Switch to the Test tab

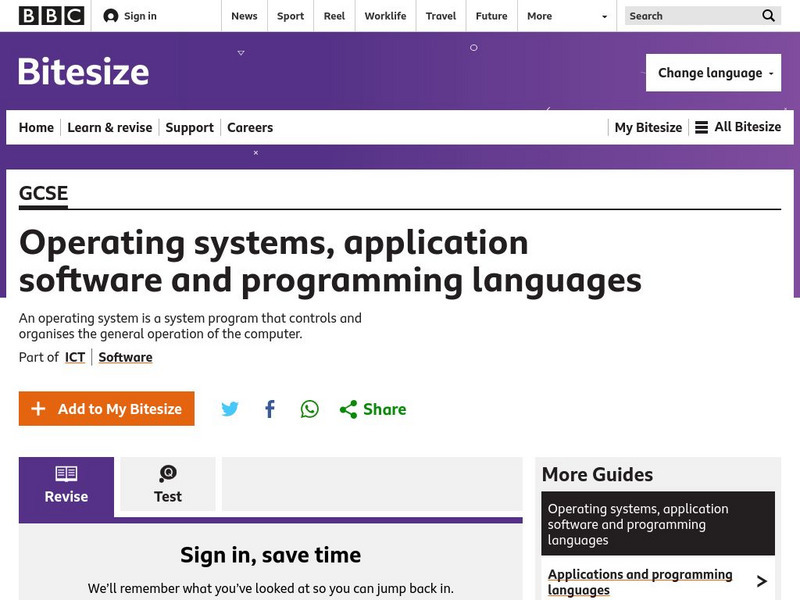click(168, 485)
